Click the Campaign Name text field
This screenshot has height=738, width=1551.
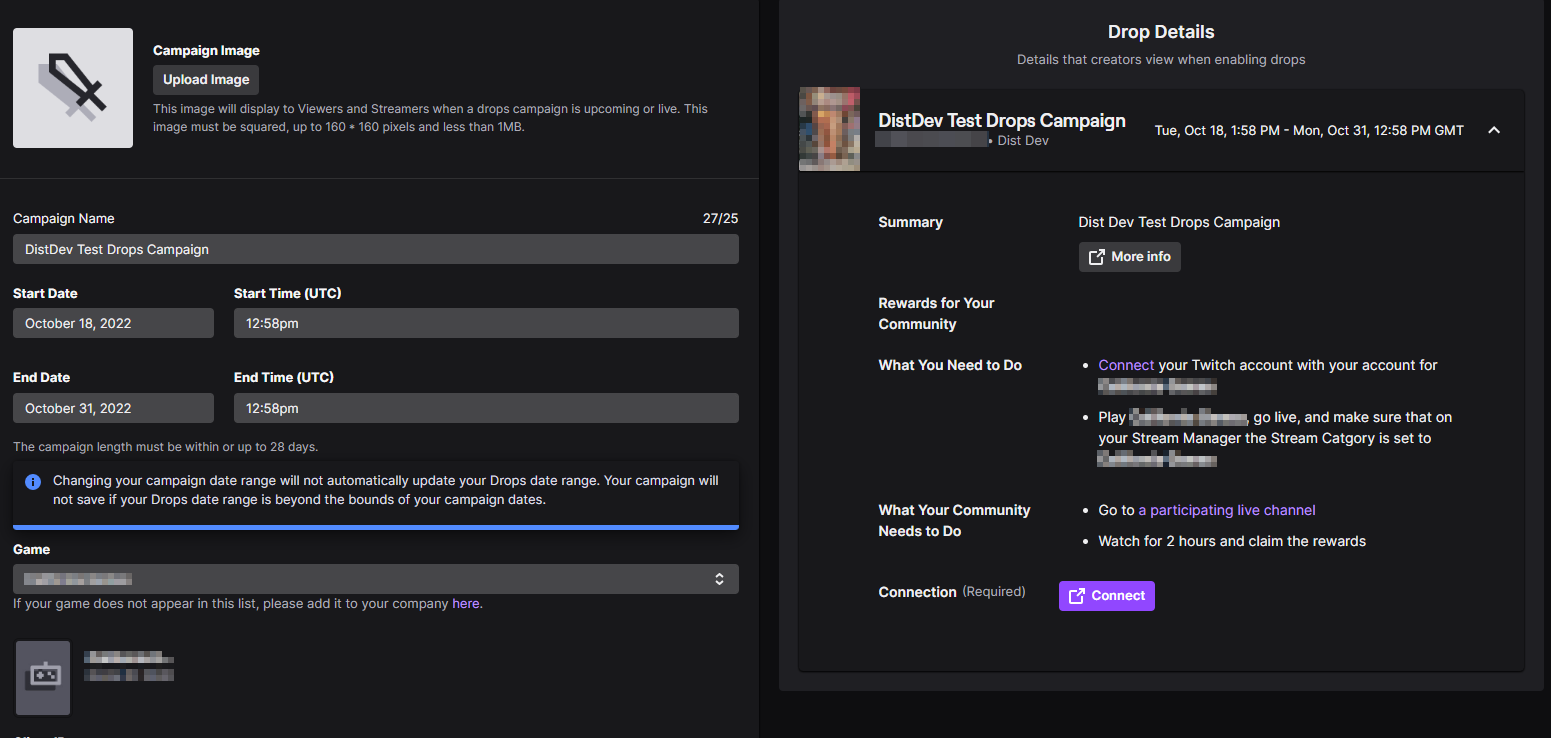(375, 248)
